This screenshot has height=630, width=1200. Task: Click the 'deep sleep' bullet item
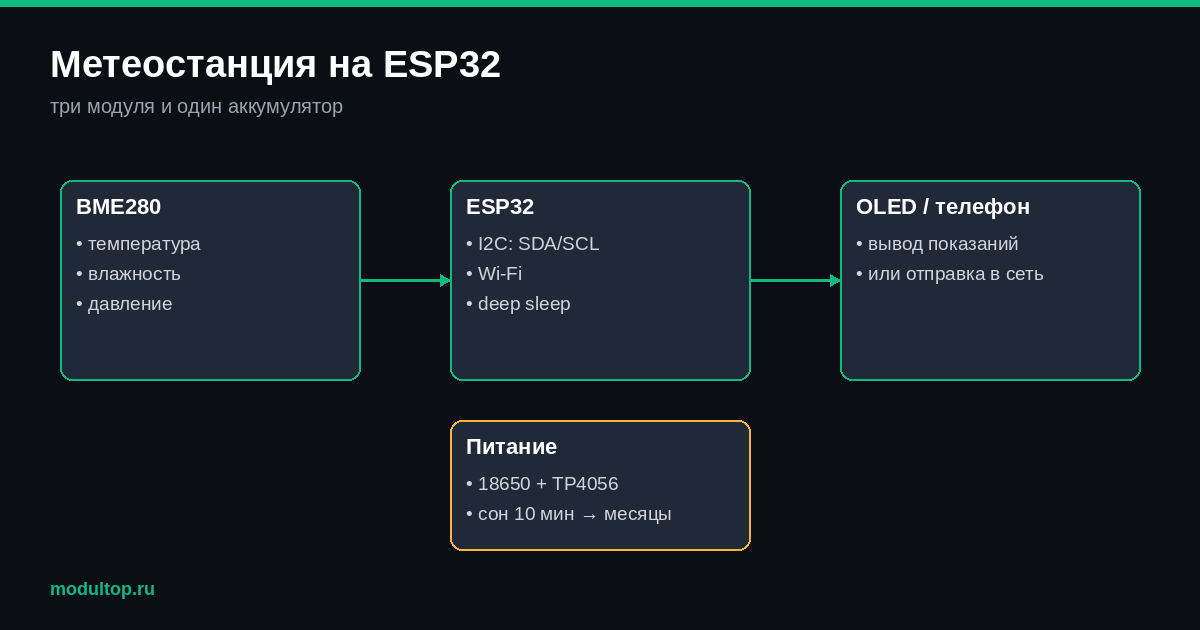(x=518, y=304)
